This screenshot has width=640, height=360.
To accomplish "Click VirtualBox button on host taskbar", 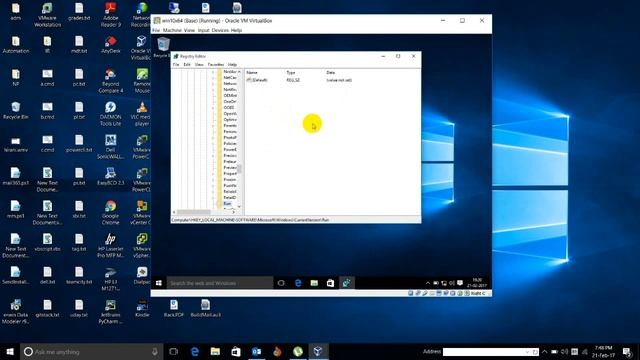I will pyautogui.click(x=318, y=351).
